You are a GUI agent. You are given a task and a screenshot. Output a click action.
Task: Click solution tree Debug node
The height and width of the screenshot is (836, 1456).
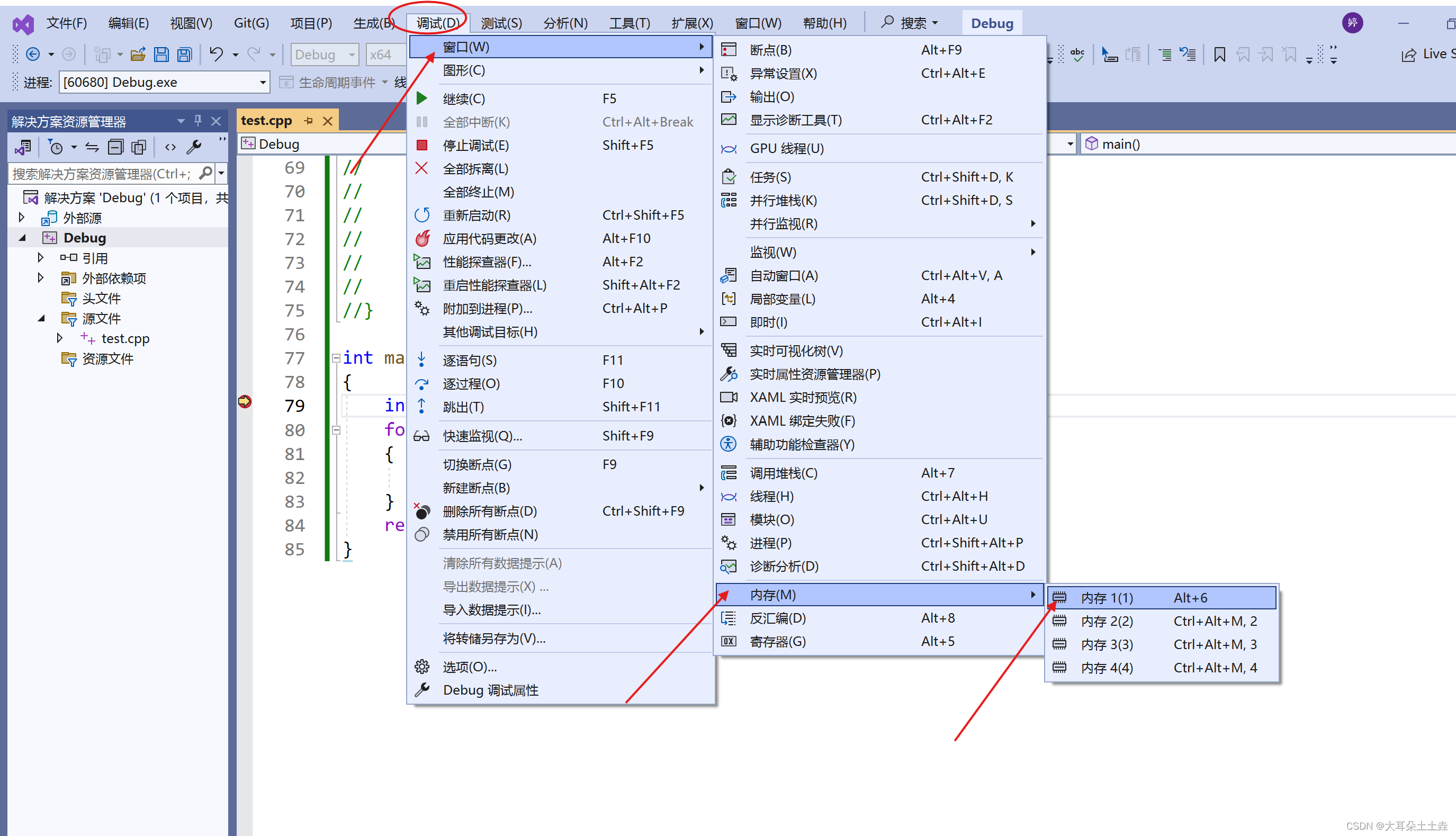(85, 237)
